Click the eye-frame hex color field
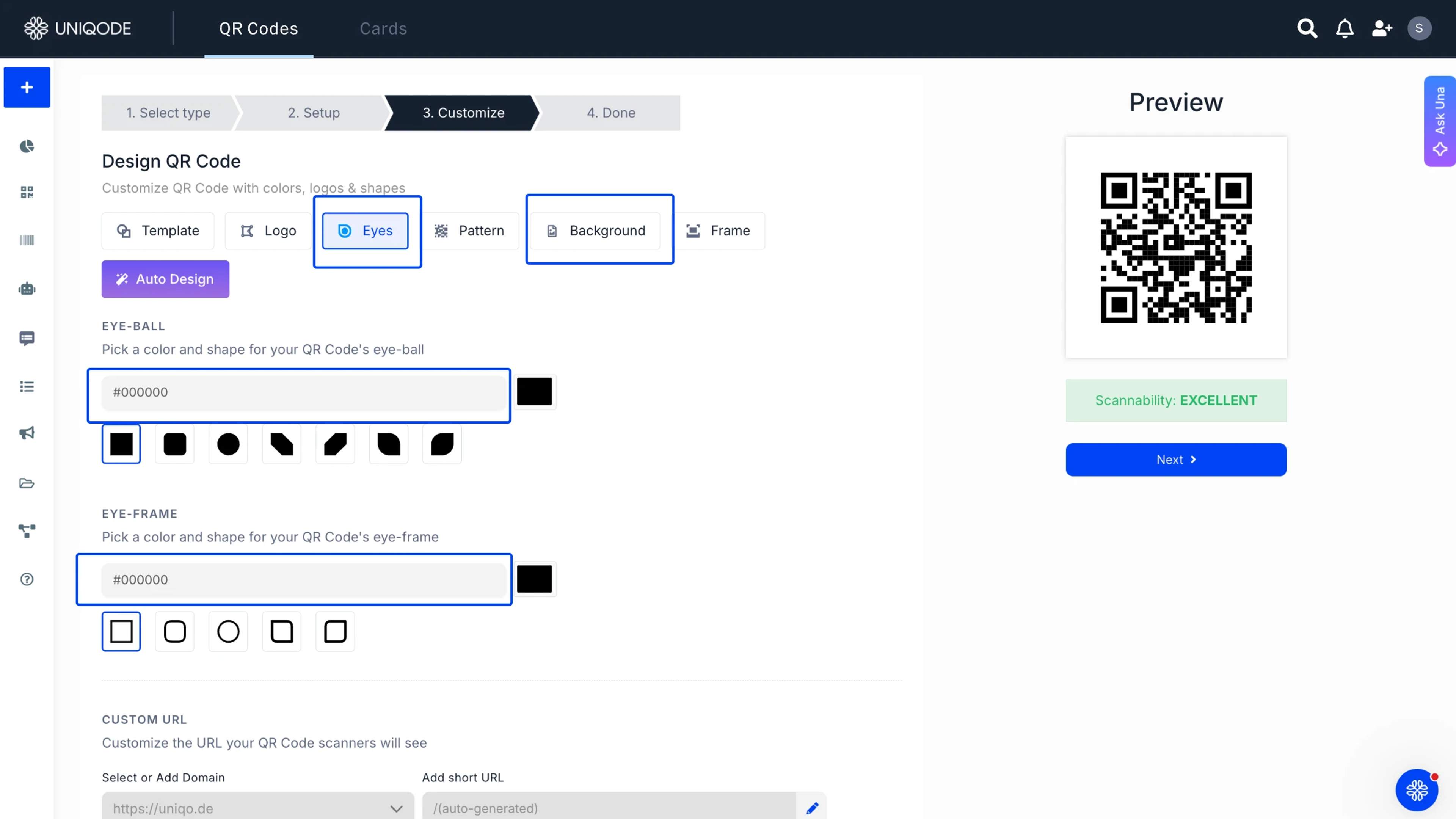The height and width of the screenshot is (819, 1456). click(304, 580)
